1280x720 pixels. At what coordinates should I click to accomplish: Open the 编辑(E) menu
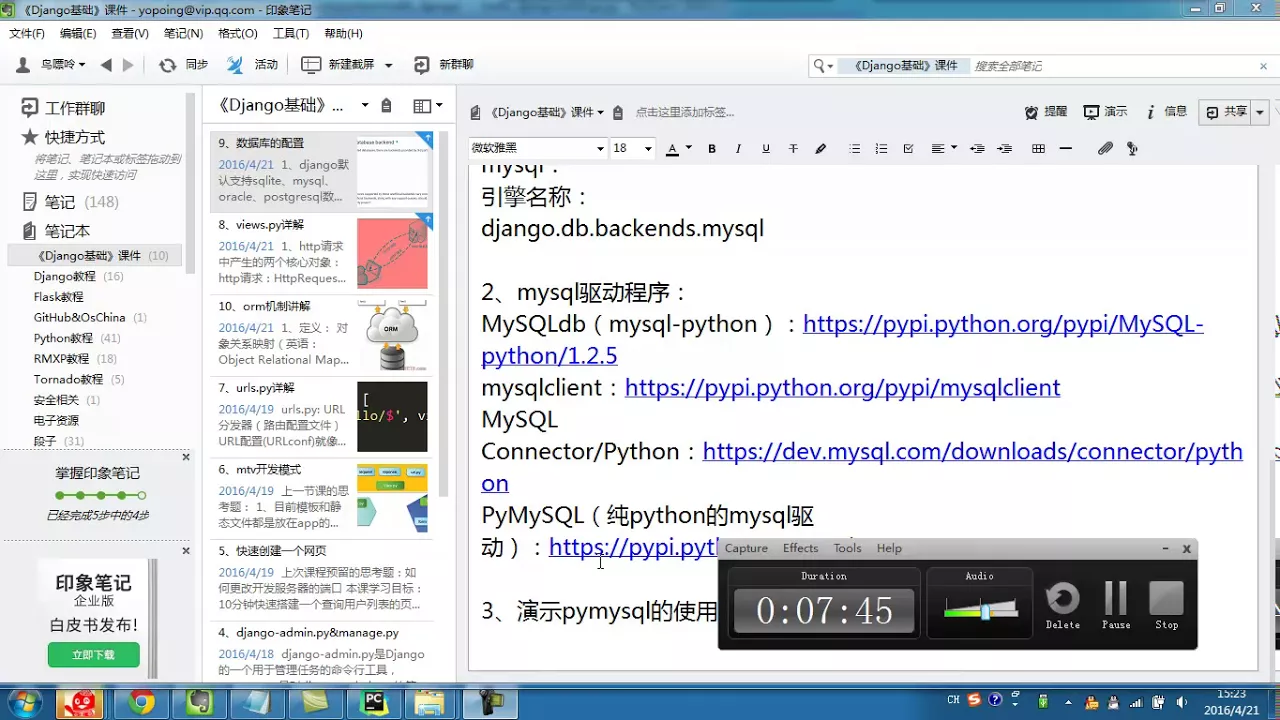[x=78, y=34]
